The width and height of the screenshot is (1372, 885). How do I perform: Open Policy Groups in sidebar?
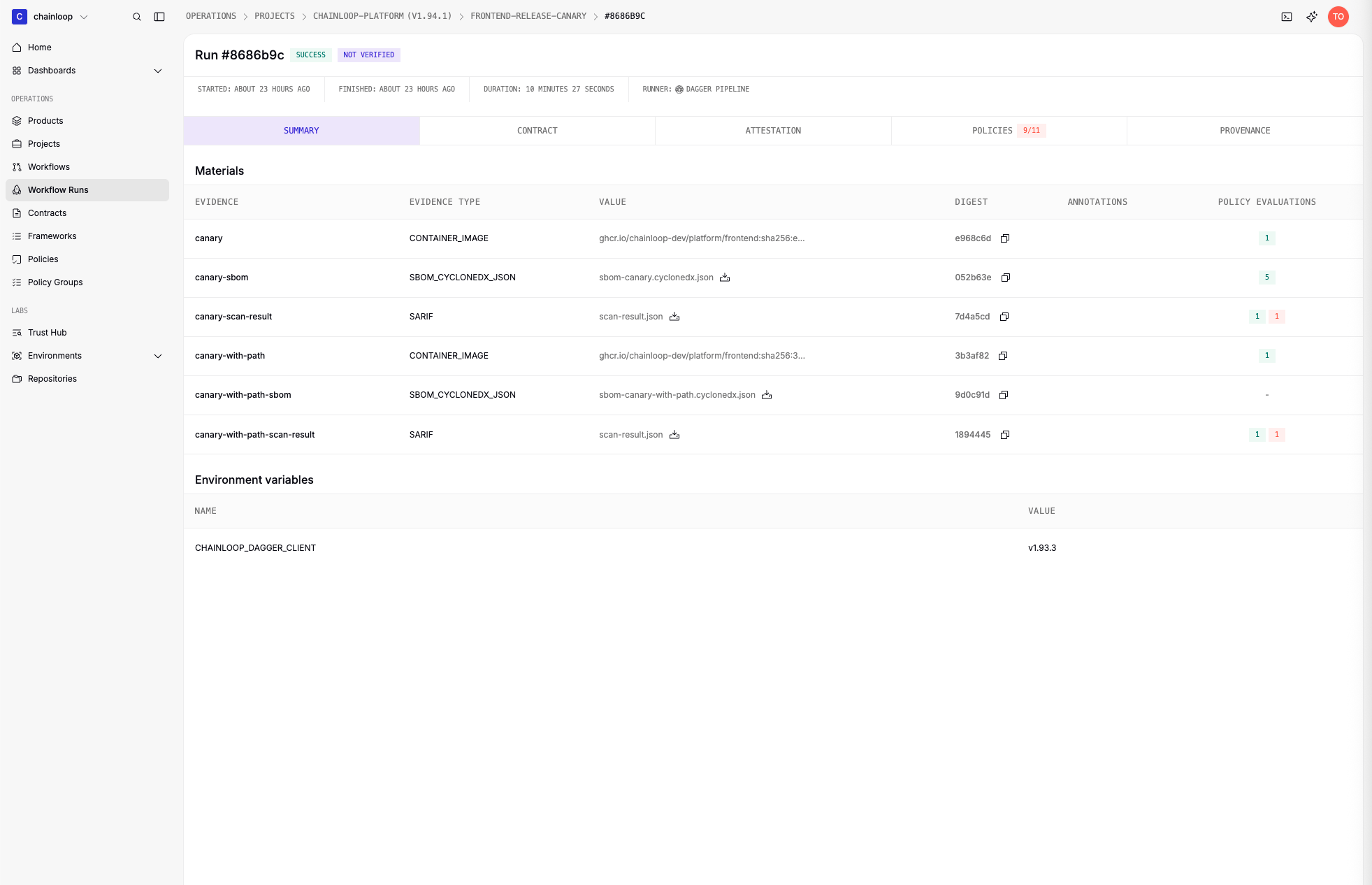tap(87, 282)
